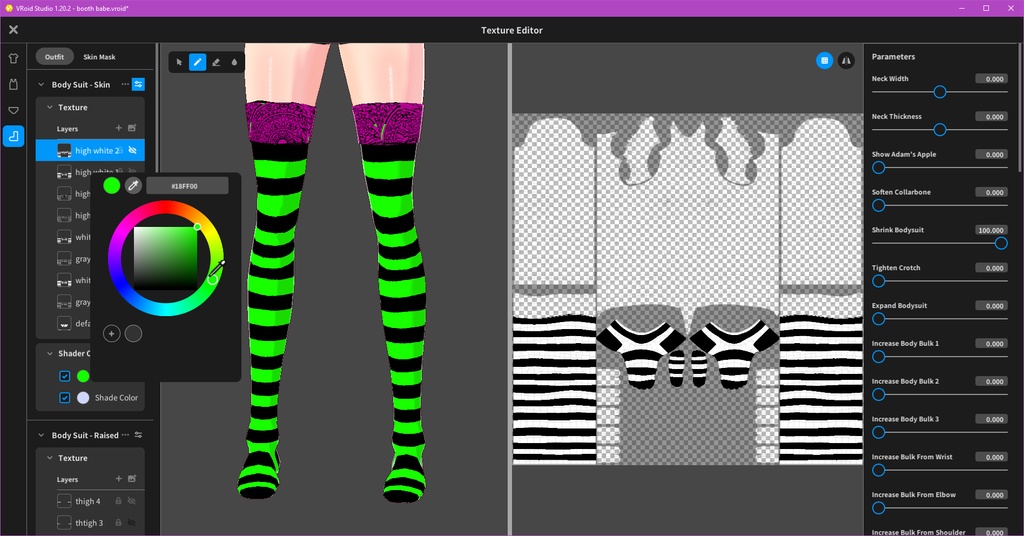Uncheck the green shader color checkbox
This screenshot has height=536, width=1024.
[x=65, y=376]
